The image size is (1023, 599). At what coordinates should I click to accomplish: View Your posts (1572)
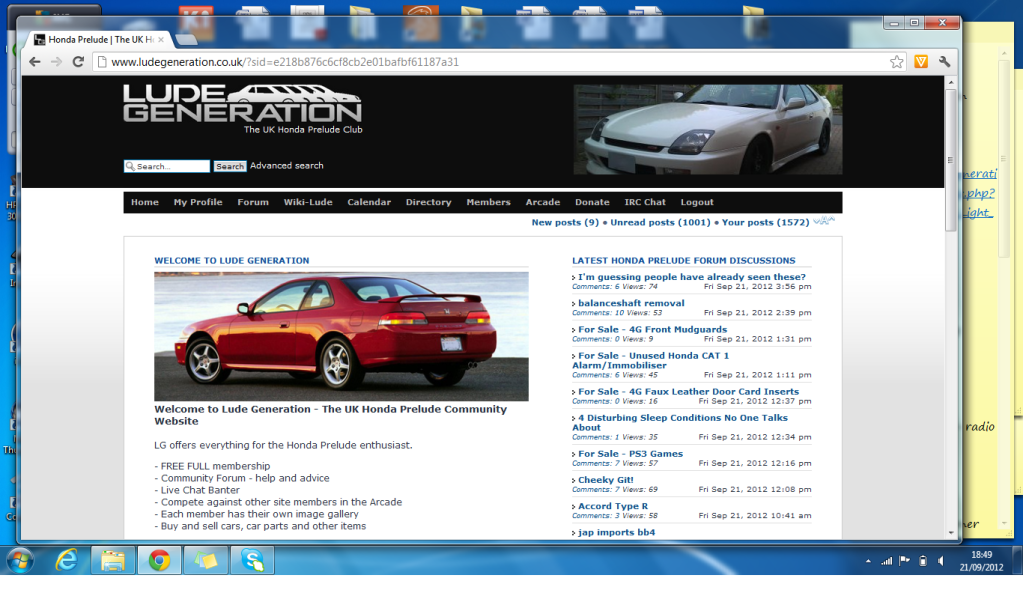(765, 223)
